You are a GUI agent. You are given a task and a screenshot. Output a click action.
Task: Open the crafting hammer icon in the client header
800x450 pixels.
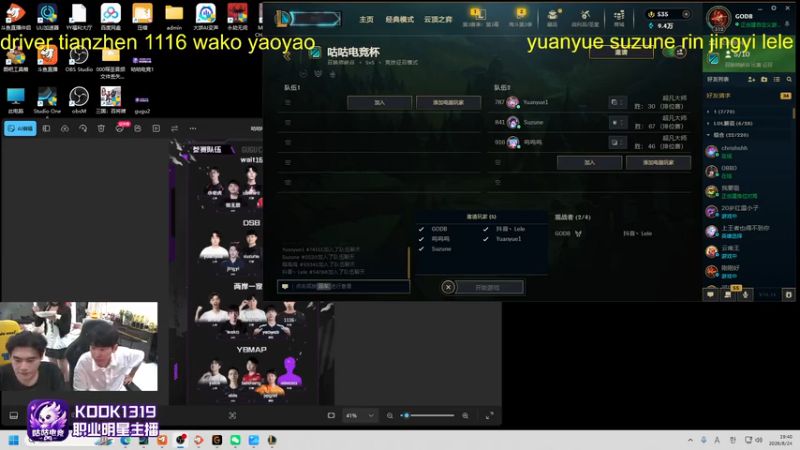pos(585,15)
